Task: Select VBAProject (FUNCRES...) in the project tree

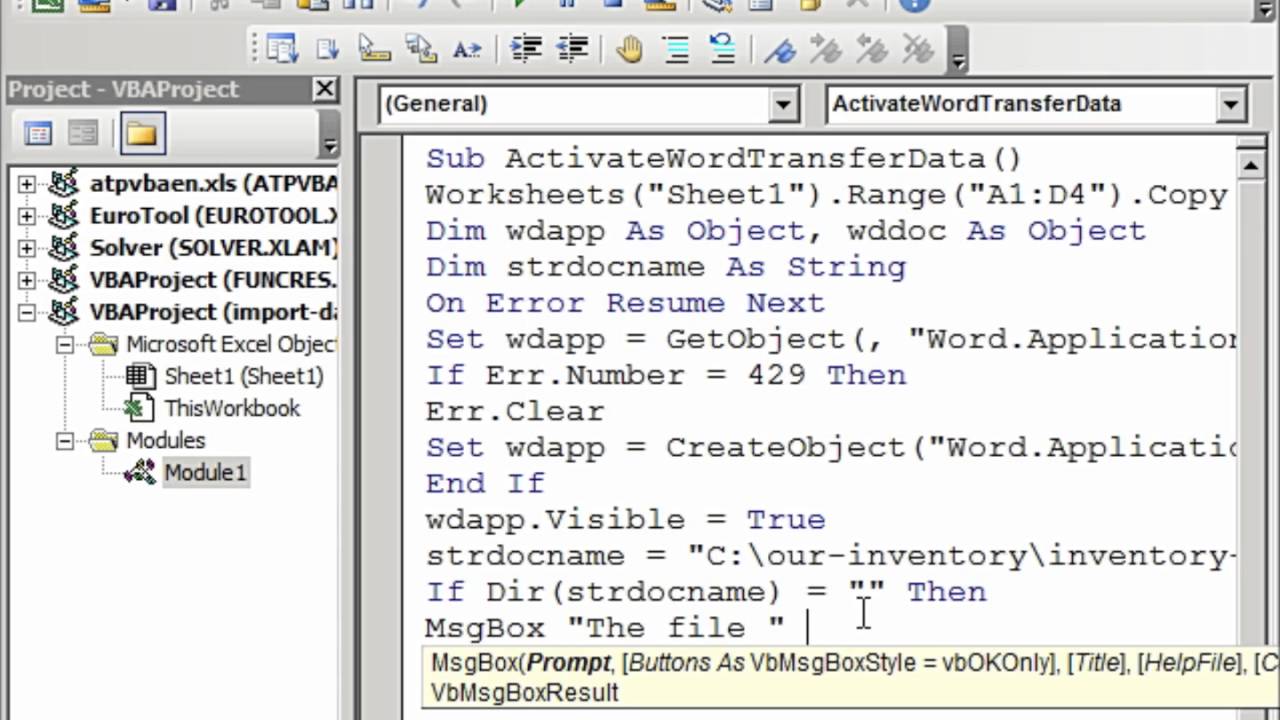Action: click(x=213, y=280)
